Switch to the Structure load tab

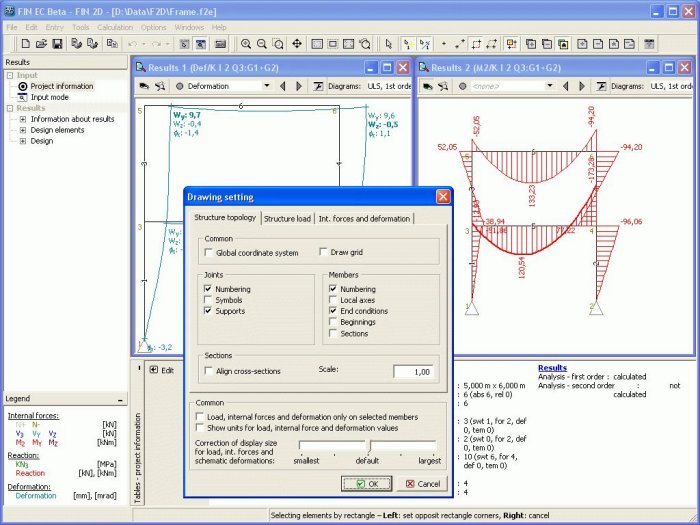(287, 218)
